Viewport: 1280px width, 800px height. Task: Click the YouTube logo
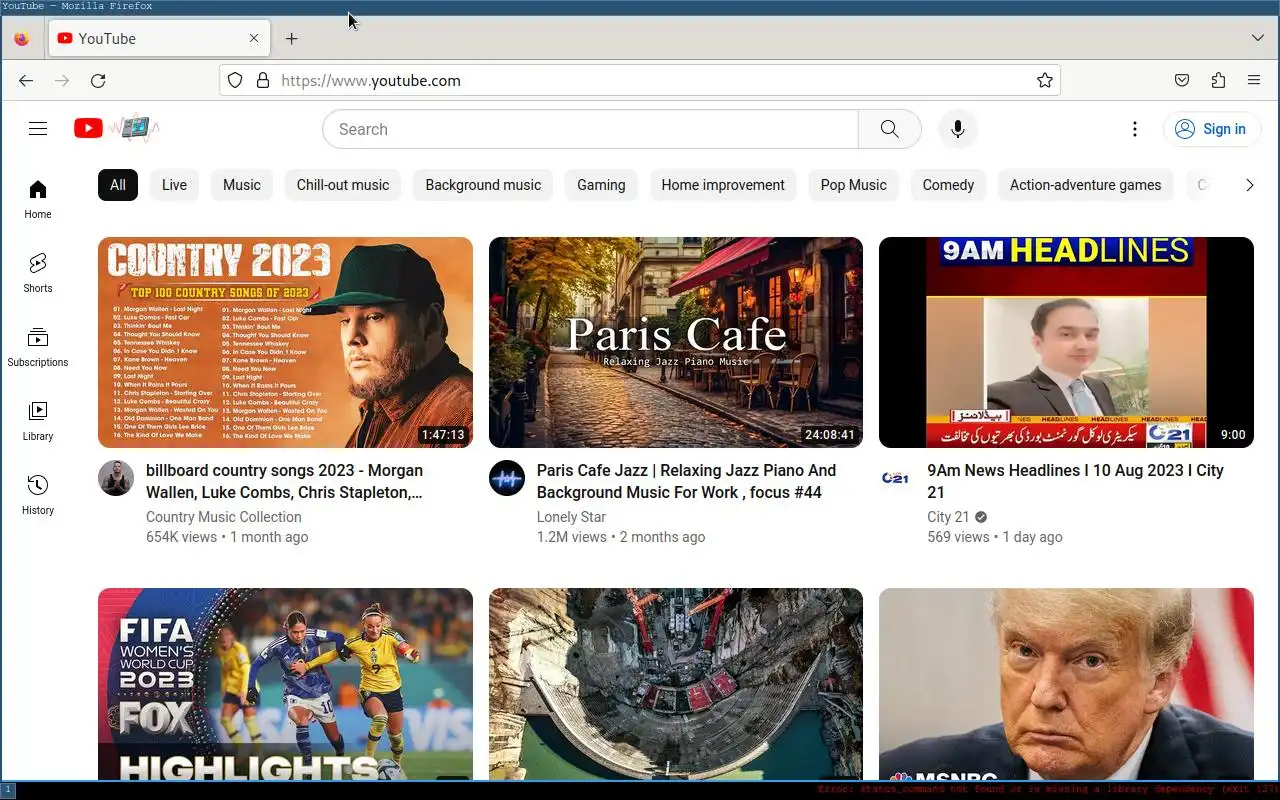click(x=116, y=128)
